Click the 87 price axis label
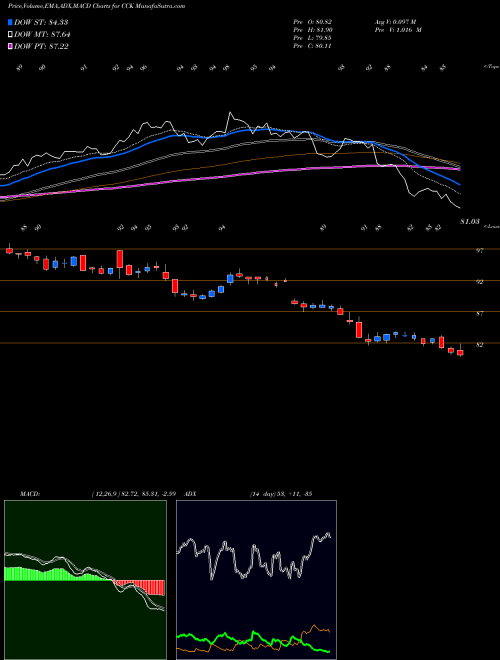The image size is (500, 660). pos(479,314)
